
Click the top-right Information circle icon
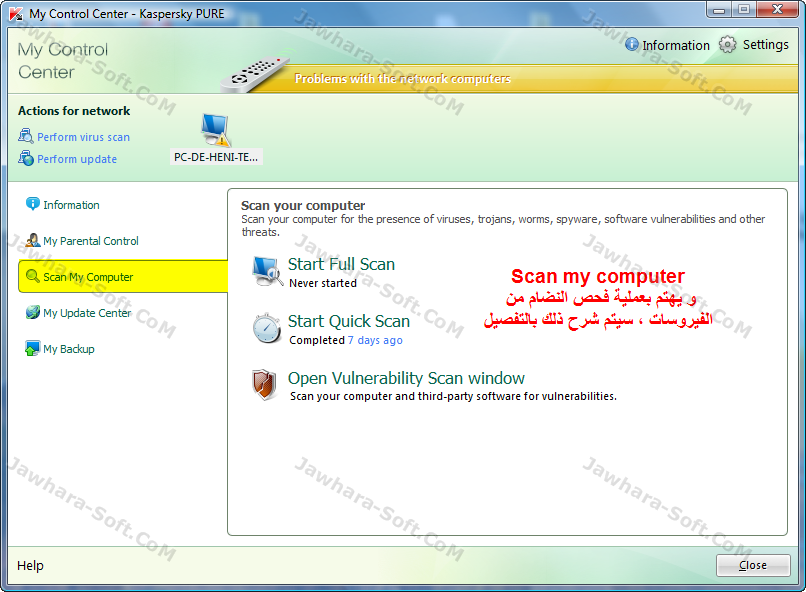tap(632, 45)
